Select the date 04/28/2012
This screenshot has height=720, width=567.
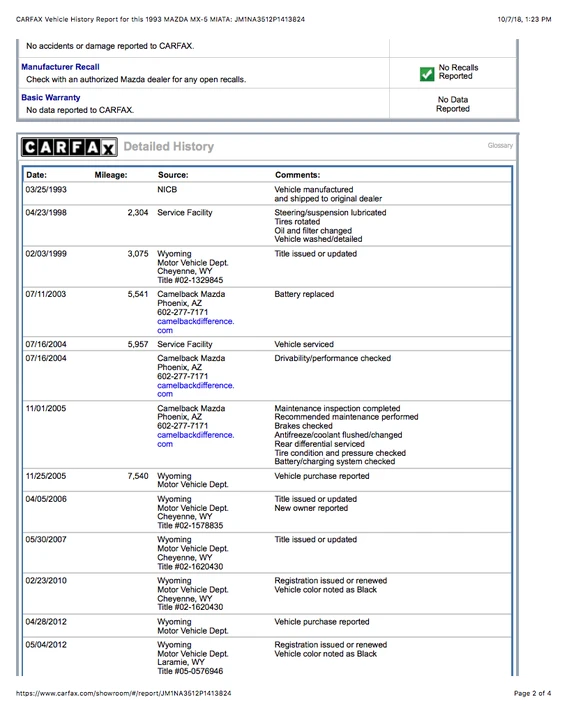coord(46,622)
